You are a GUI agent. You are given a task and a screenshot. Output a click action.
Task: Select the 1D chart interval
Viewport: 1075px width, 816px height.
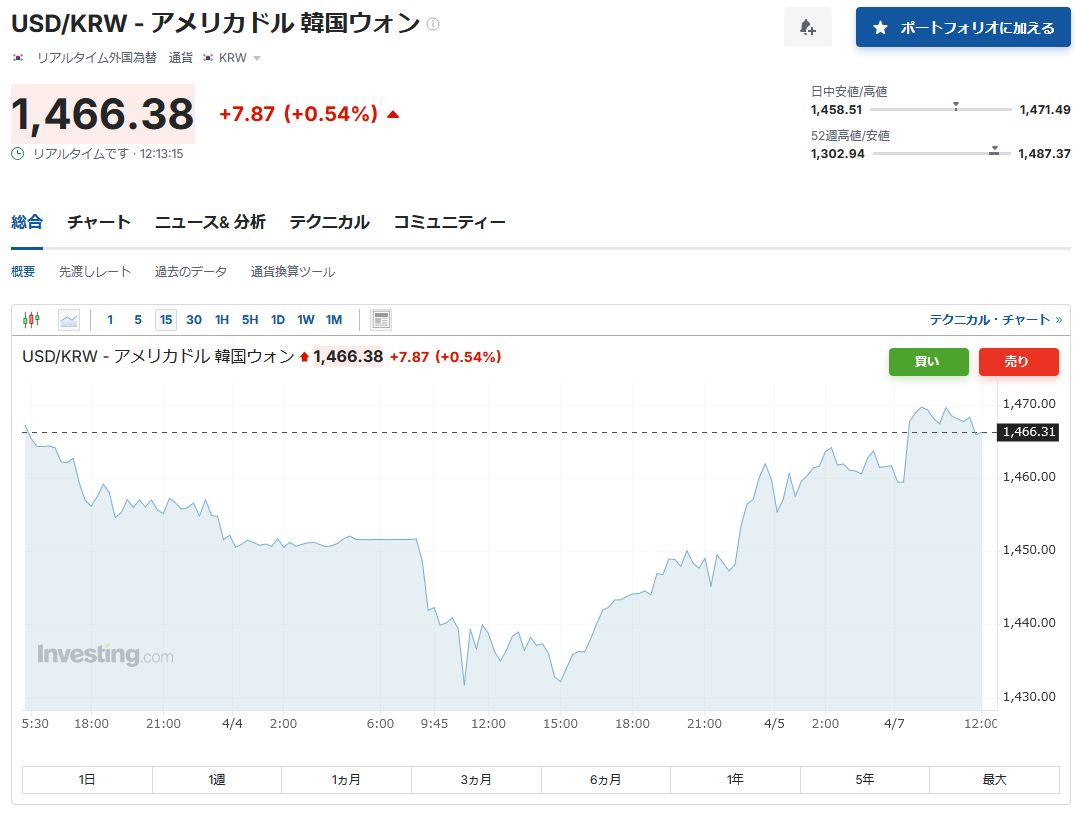(x=278, y=320)
